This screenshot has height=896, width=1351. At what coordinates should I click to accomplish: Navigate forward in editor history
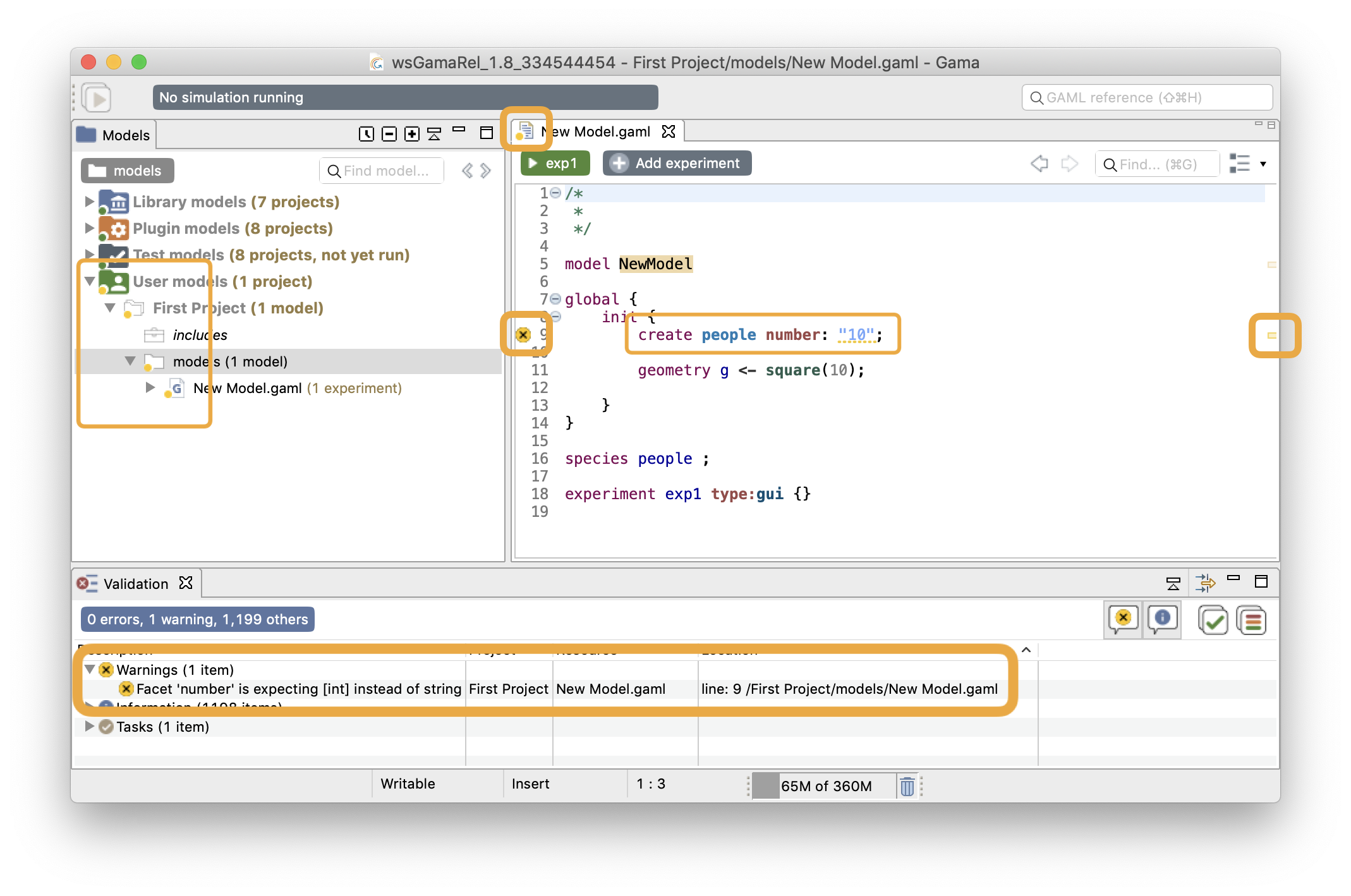coord(1069,164)
